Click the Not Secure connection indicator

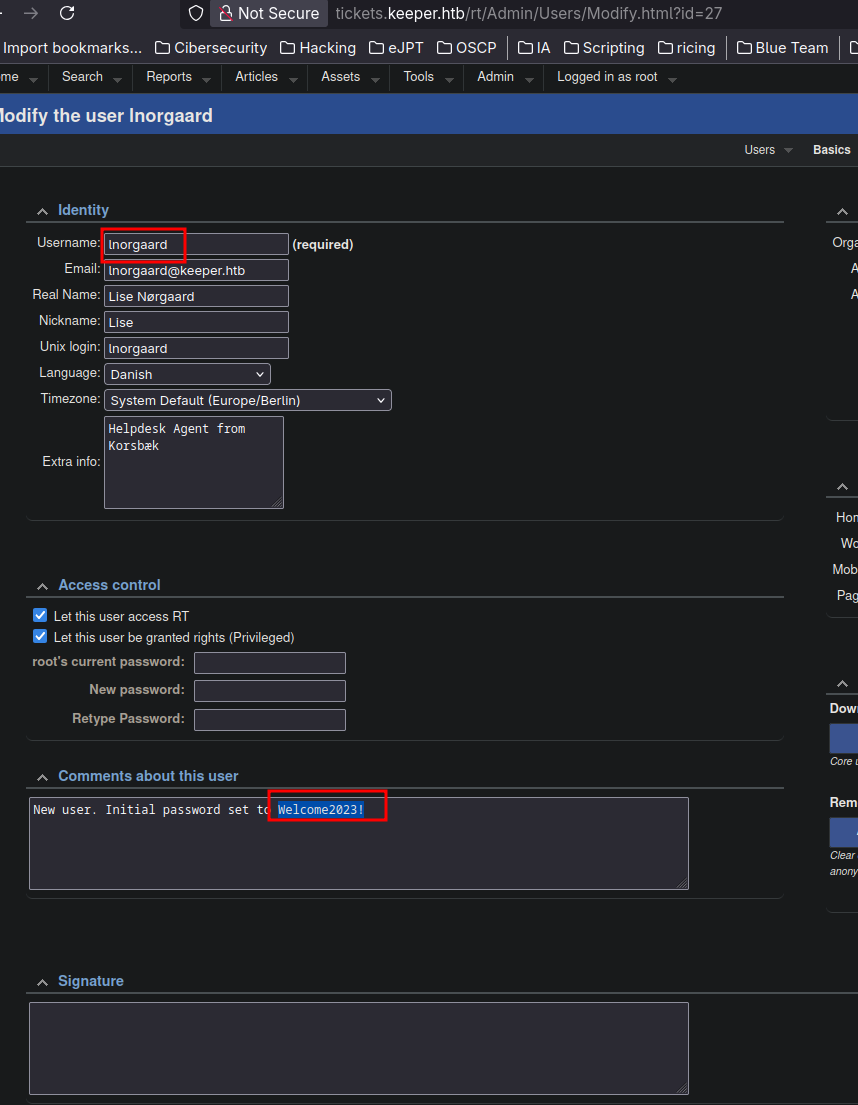(269, 13)
